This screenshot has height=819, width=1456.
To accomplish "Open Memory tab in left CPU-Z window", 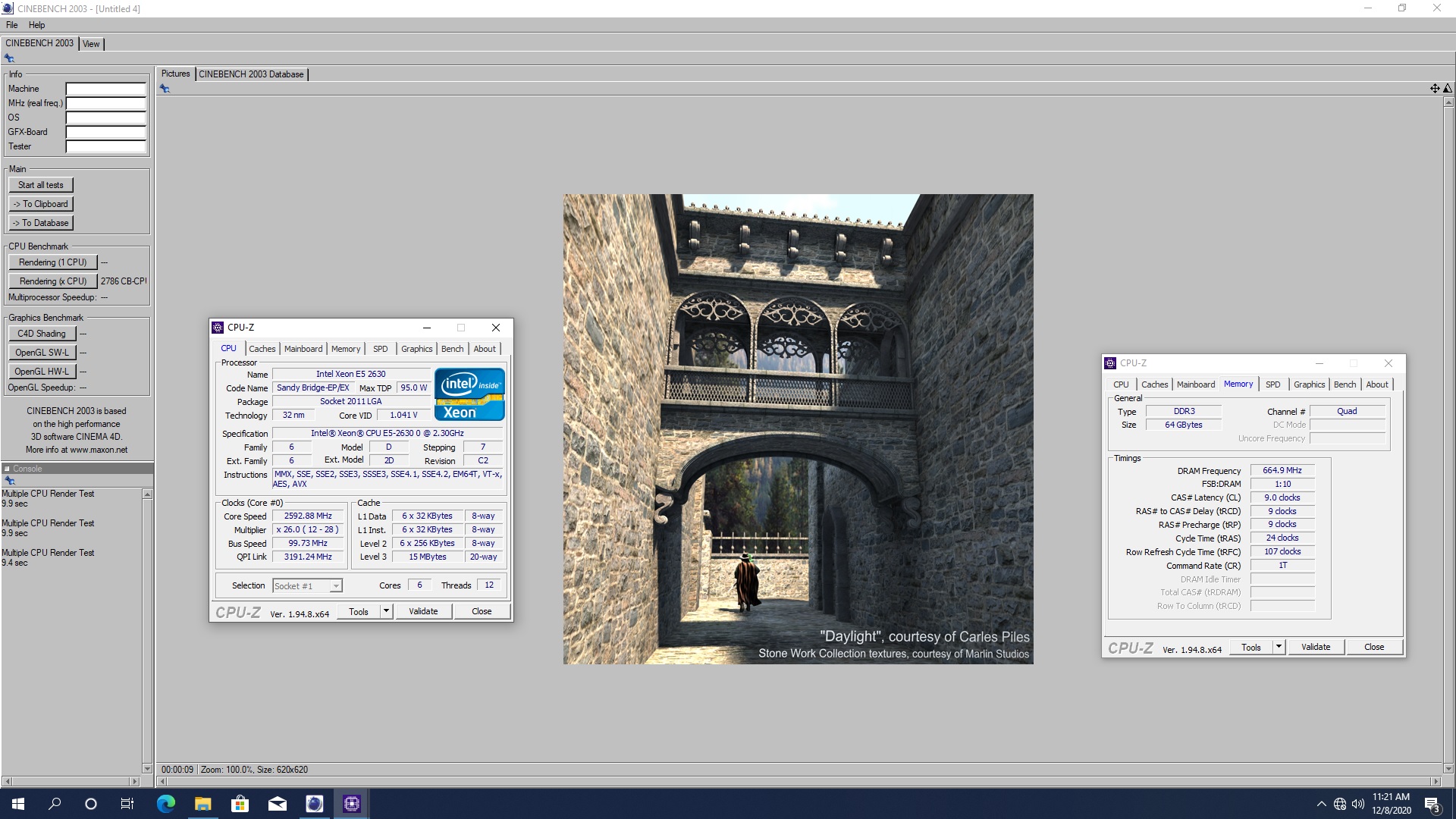I will tap(346, 349).
